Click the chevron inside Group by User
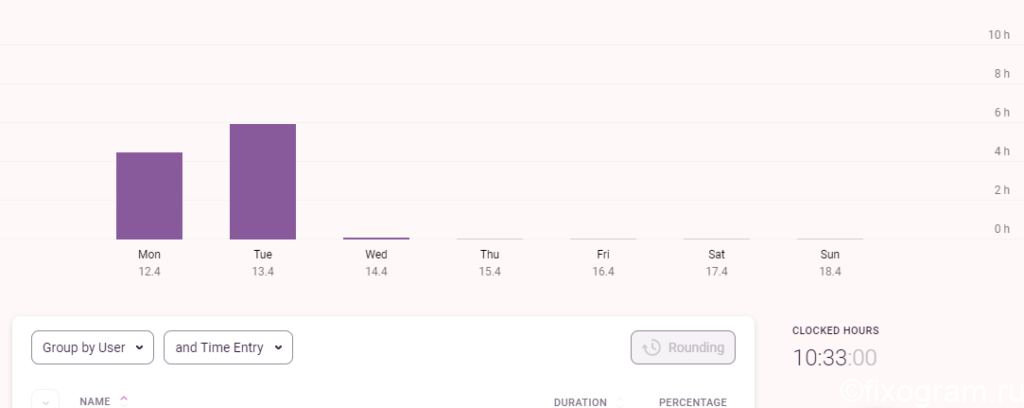The height and width of the screenshot is (408, 1024). [x=139, y=347]
